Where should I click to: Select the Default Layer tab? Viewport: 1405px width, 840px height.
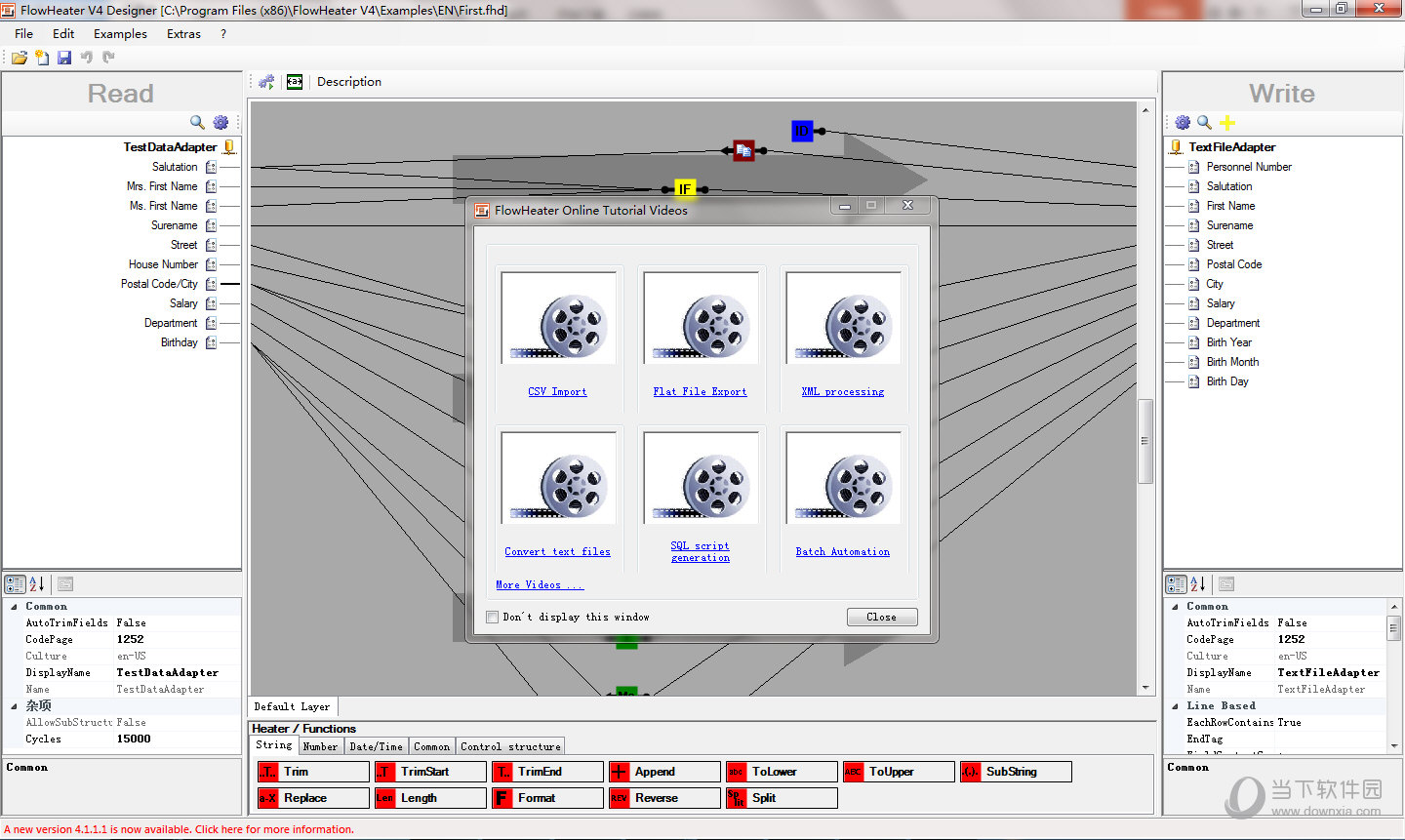(292, 706)
